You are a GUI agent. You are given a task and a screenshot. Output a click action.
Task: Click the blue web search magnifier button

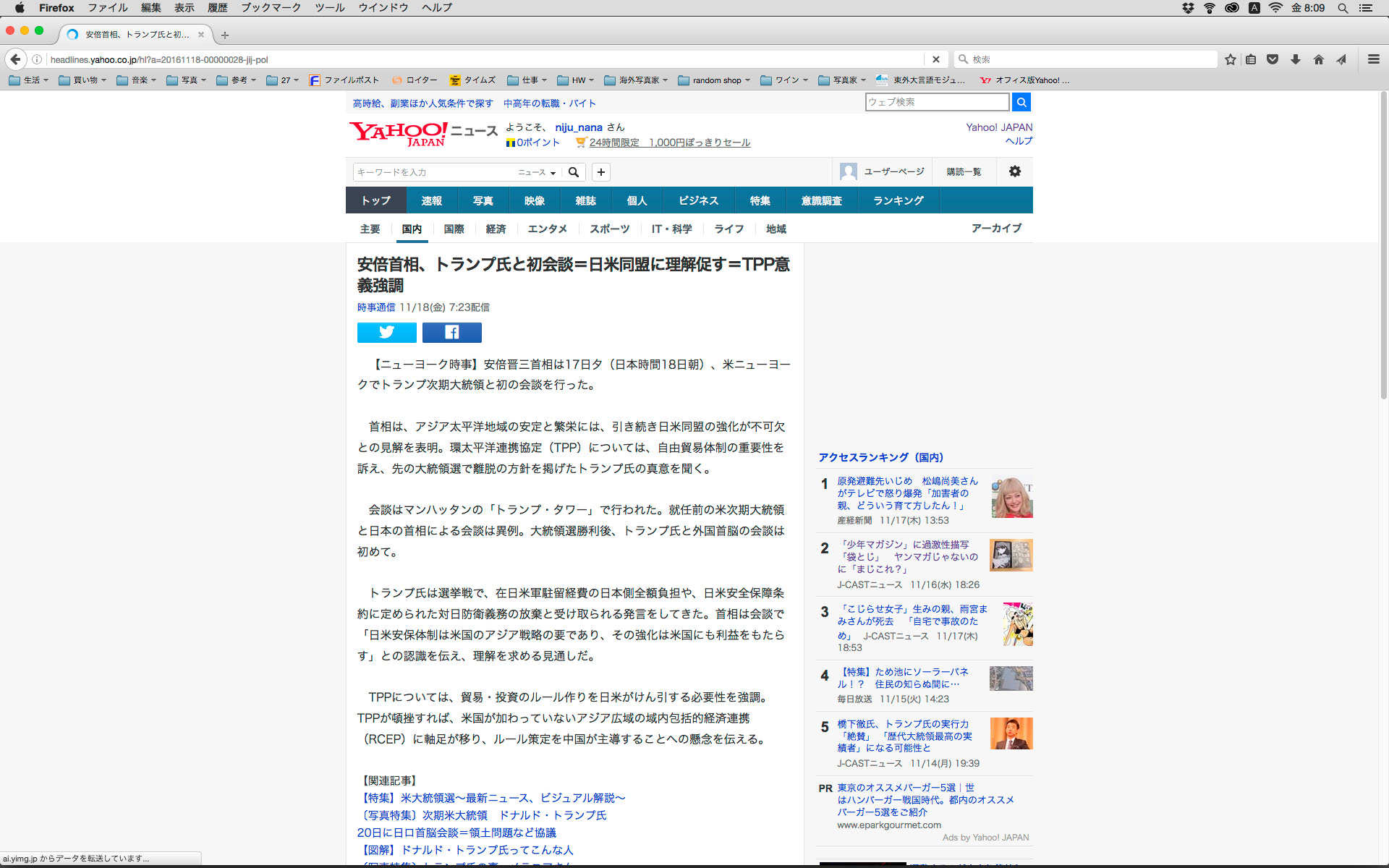click(x=1021, y=102)
